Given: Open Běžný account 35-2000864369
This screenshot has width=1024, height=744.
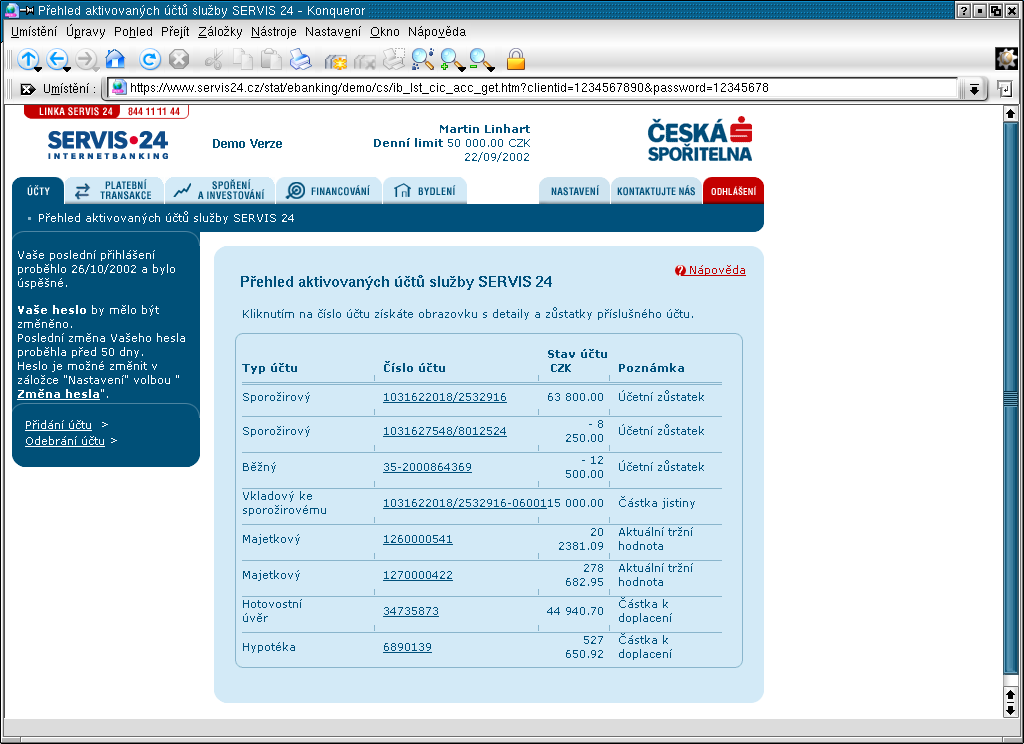Looking at the screenshot, I should (x=427, y=467).
